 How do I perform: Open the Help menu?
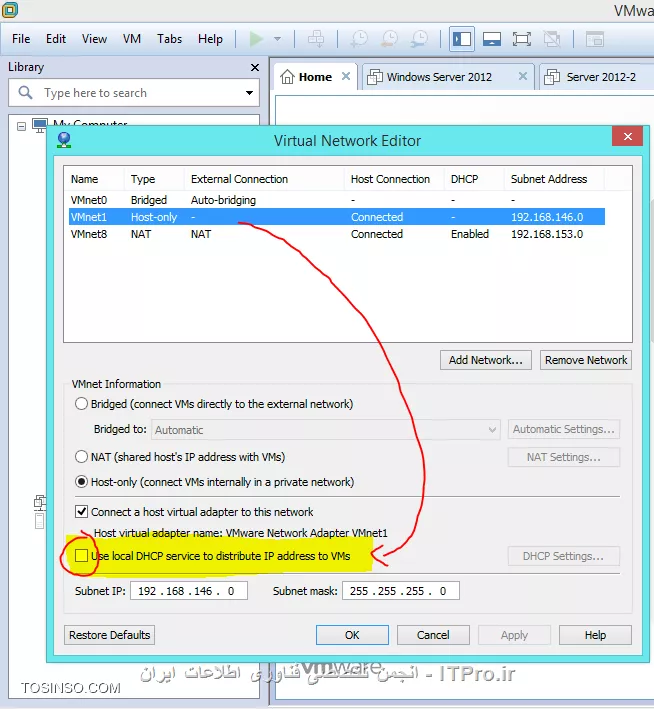pyautogui.click(x=210, y=39)
